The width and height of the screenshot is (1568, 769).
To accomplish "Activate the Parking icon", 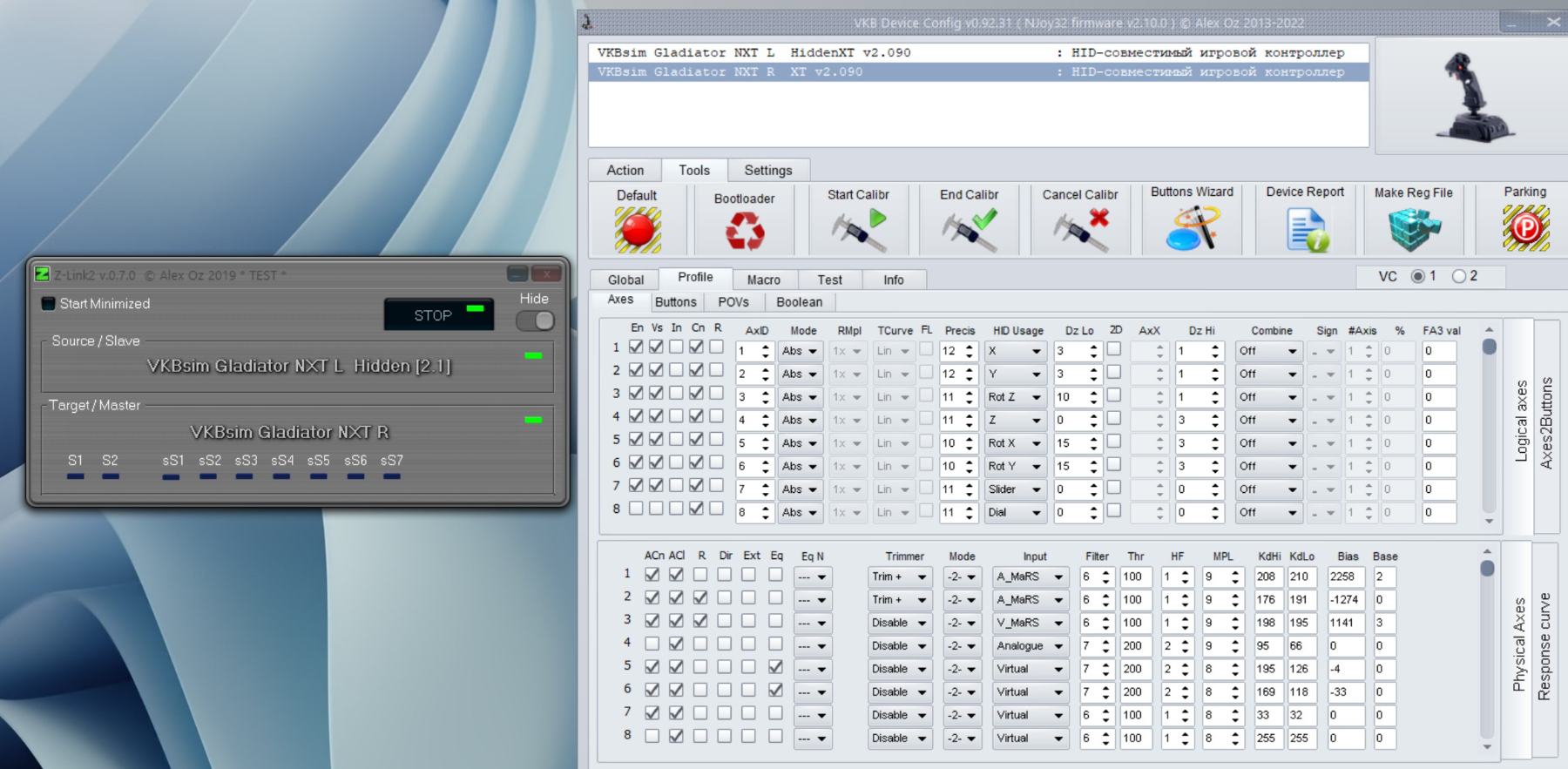I will [x=1525, y=229].
